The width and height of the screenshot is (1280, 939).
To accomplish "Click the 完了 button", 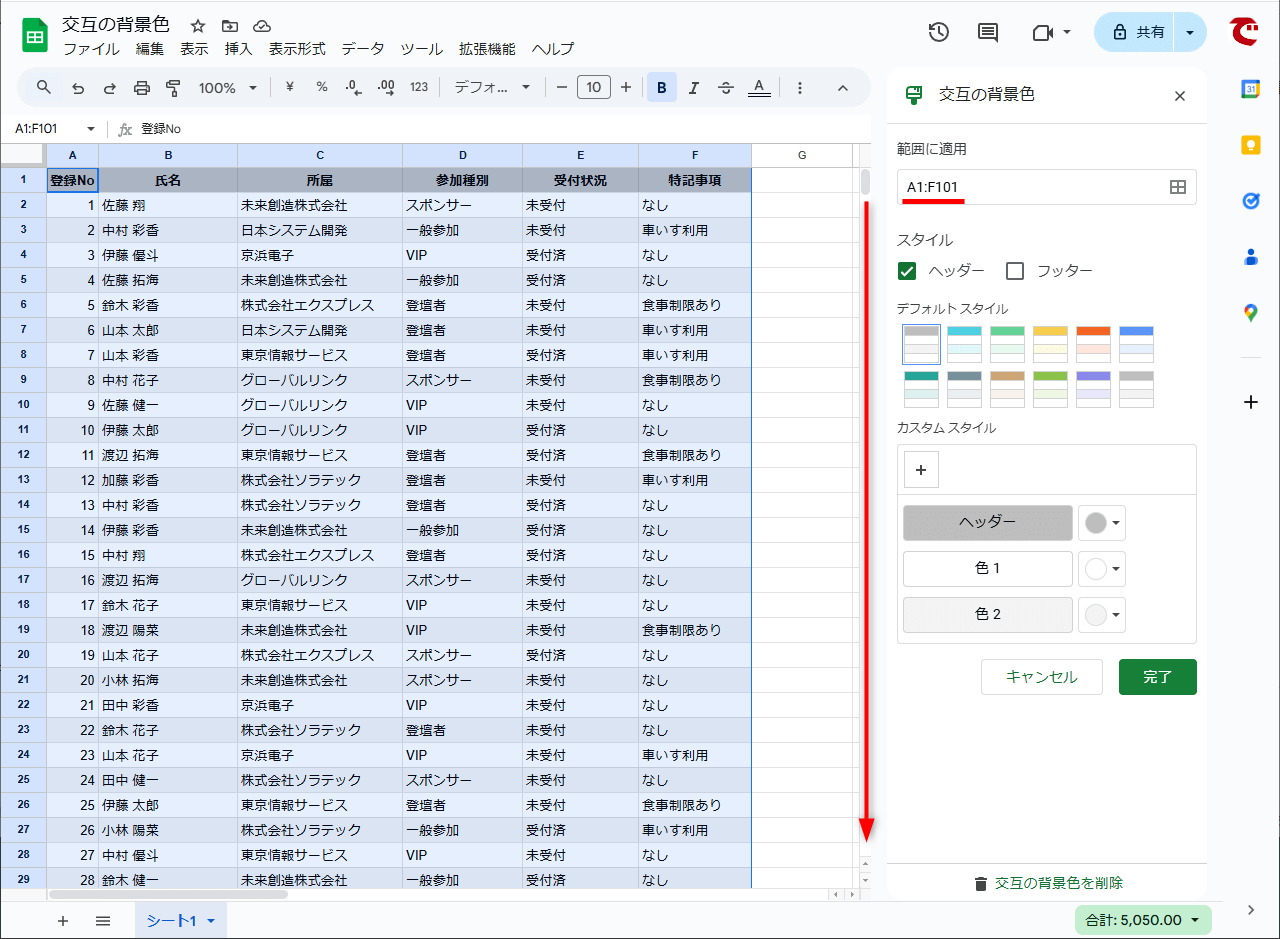I will coord(1157,677).
